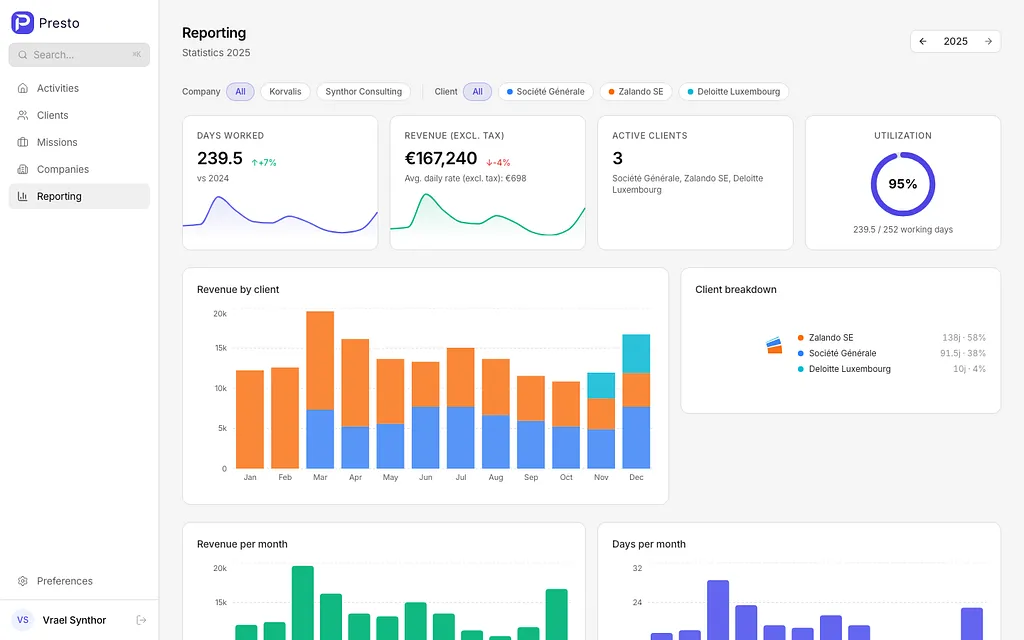
Task: Click the November bar in Revenue by client
Action: (601, 421)
